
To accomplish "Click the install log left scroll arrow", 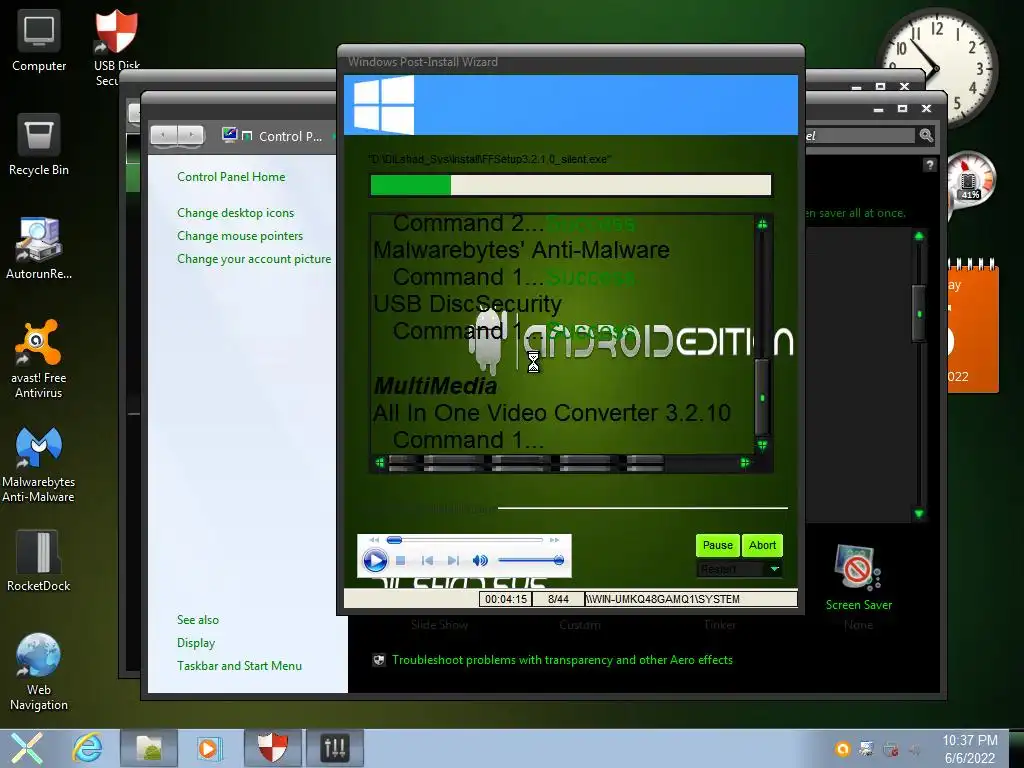I will tap(380, 462).
